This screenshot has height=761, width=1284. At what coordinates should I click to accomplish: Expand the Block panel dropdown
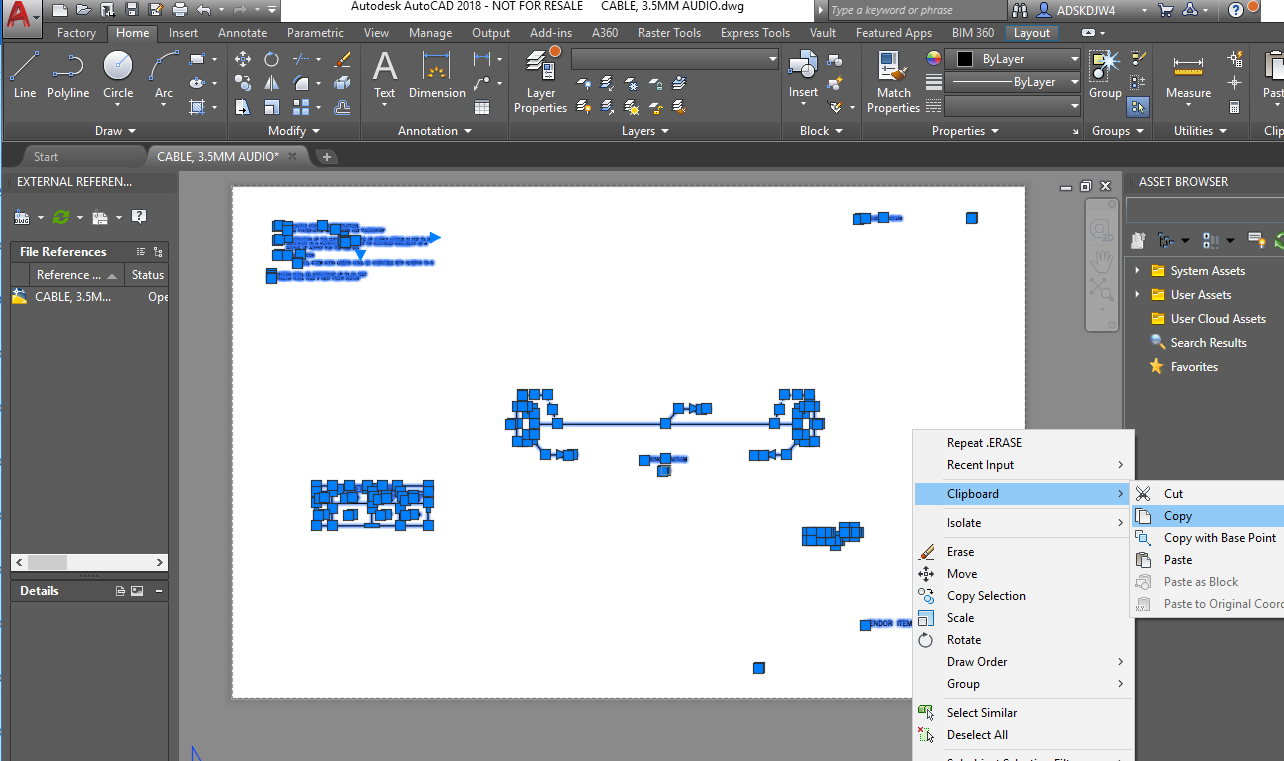pyautogui.click(x=821, y=131)
